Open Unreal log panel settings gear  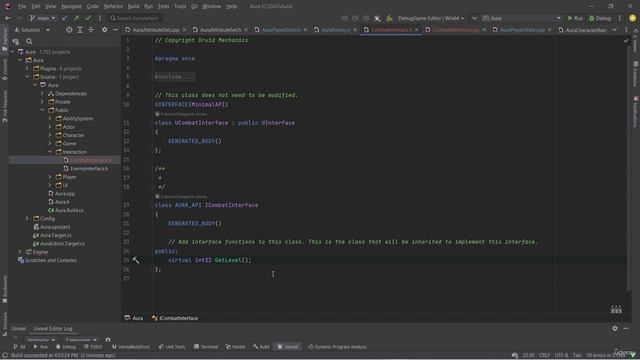click(615, 328)
